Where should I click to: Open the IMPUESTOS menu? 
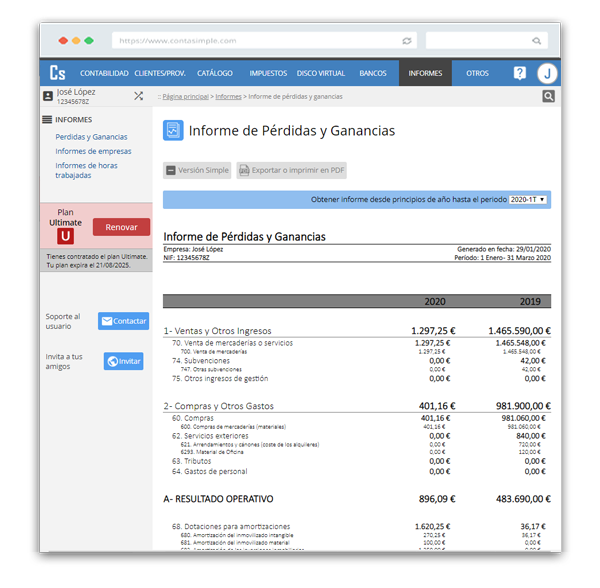tap(268, 73)
